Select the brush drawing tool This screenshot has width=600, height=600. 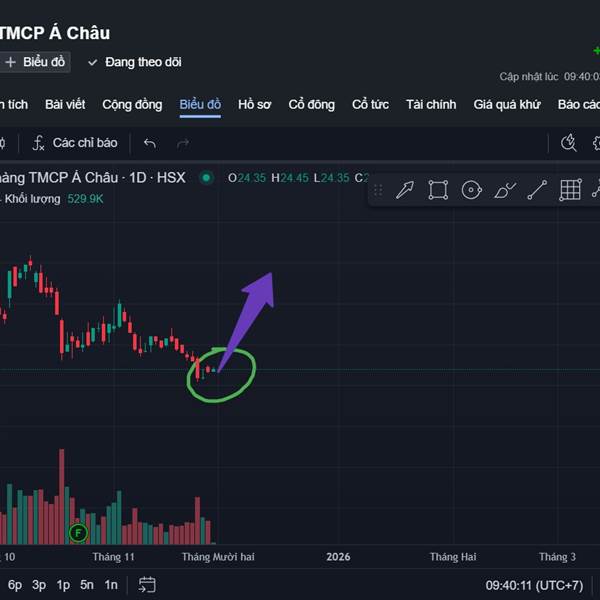505,190
